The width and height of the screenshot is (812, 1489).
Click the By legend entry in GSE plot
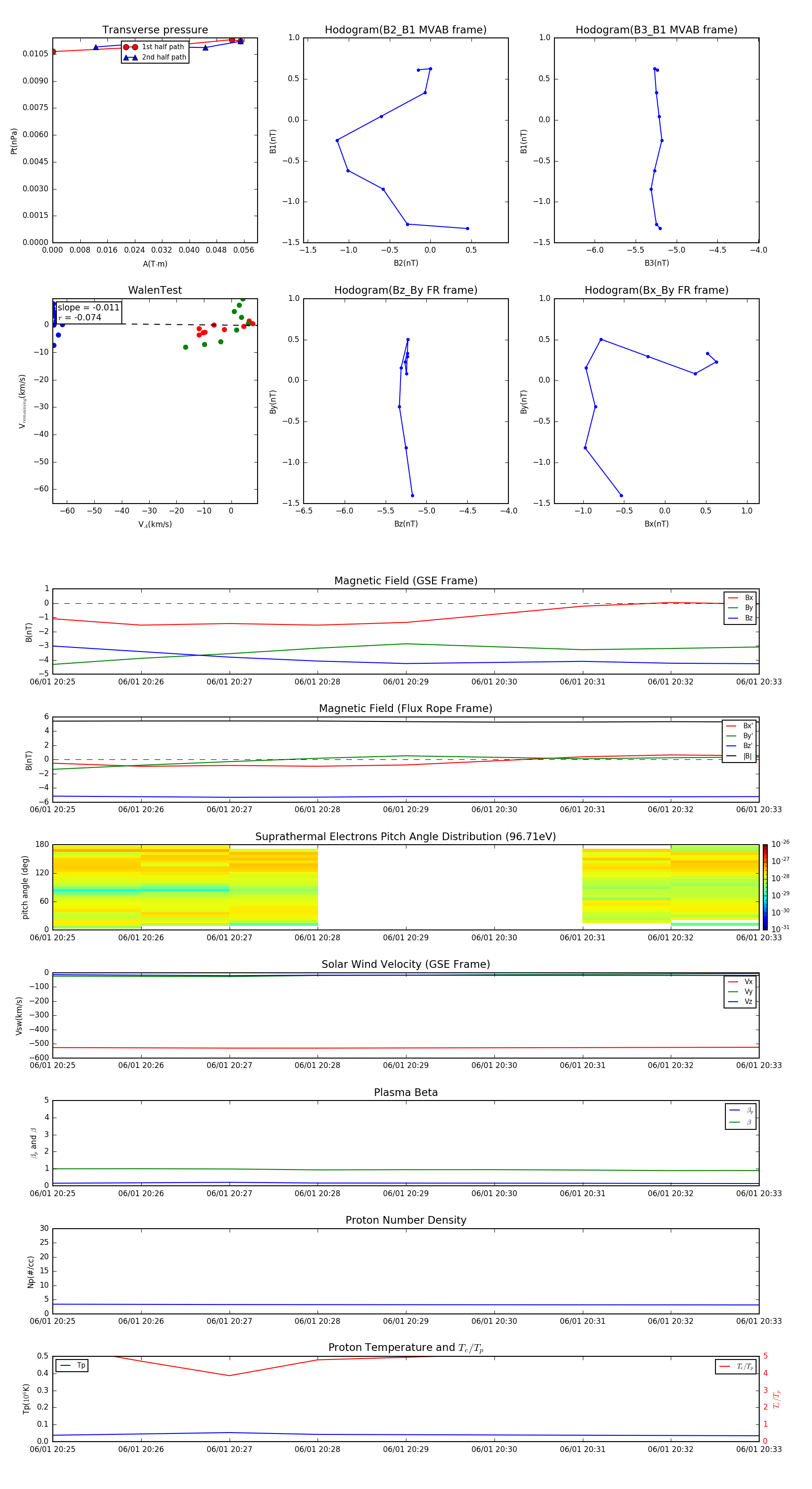(740, 608)
